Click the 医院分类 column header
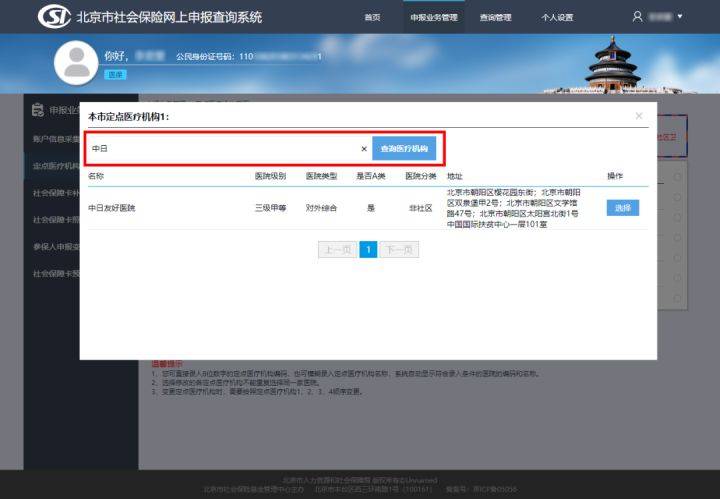The width and height of the screenshot is (720, 499). tap(421, 176)
